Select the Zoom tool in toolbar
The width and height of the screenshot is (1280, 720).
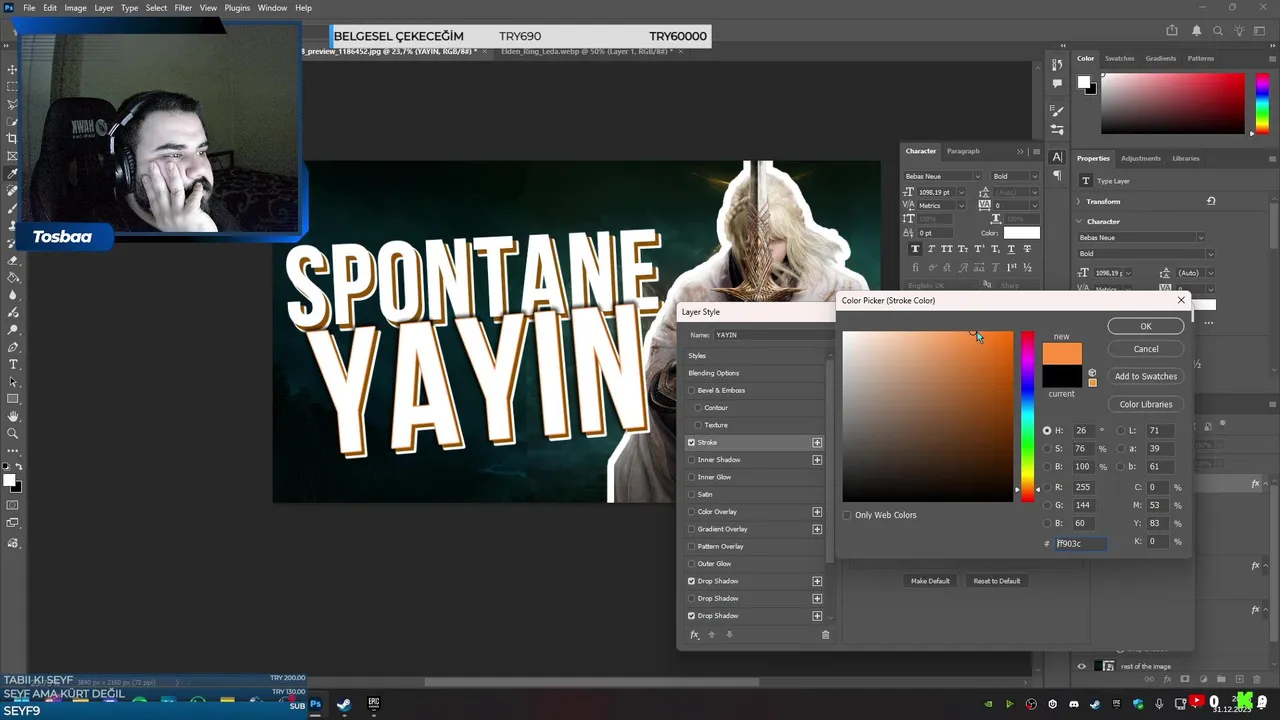[12, 433]
